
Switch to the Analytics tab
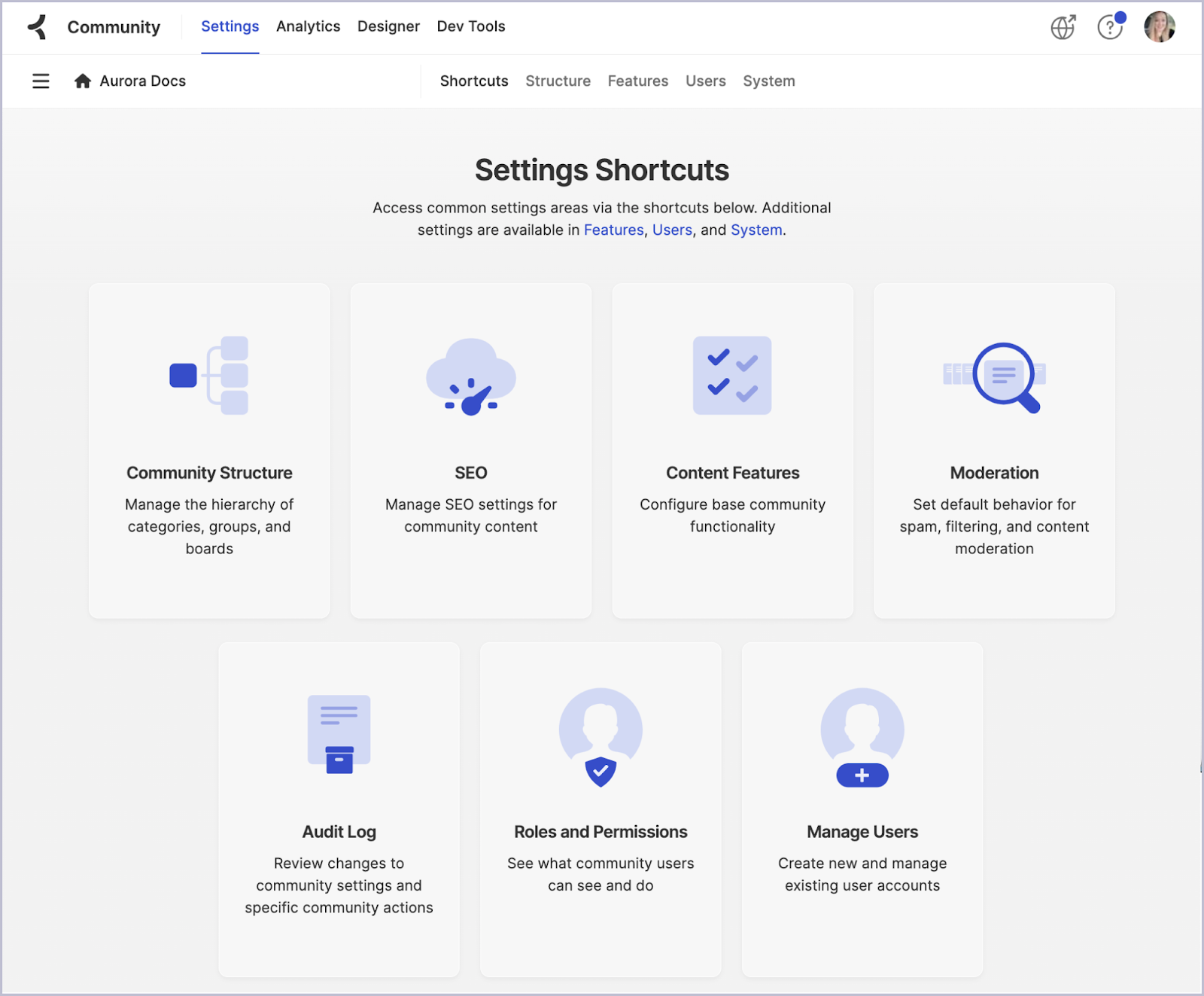(308, 26)
